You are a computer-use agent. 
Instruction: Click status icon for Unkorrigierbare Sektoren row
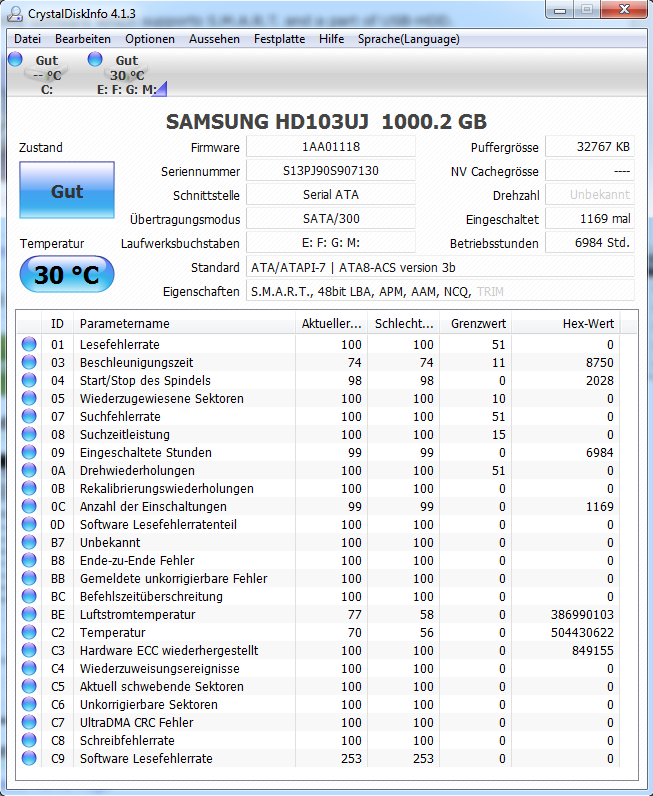point(29,704)
